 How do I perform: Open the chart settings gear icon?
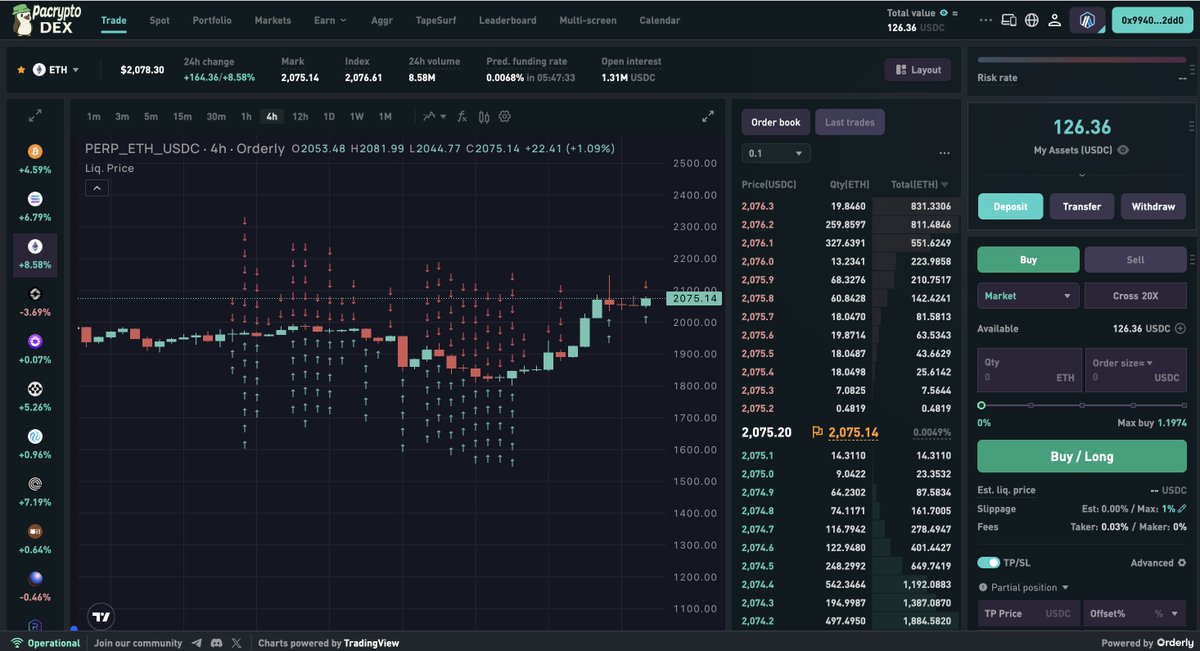coord(504,117)
